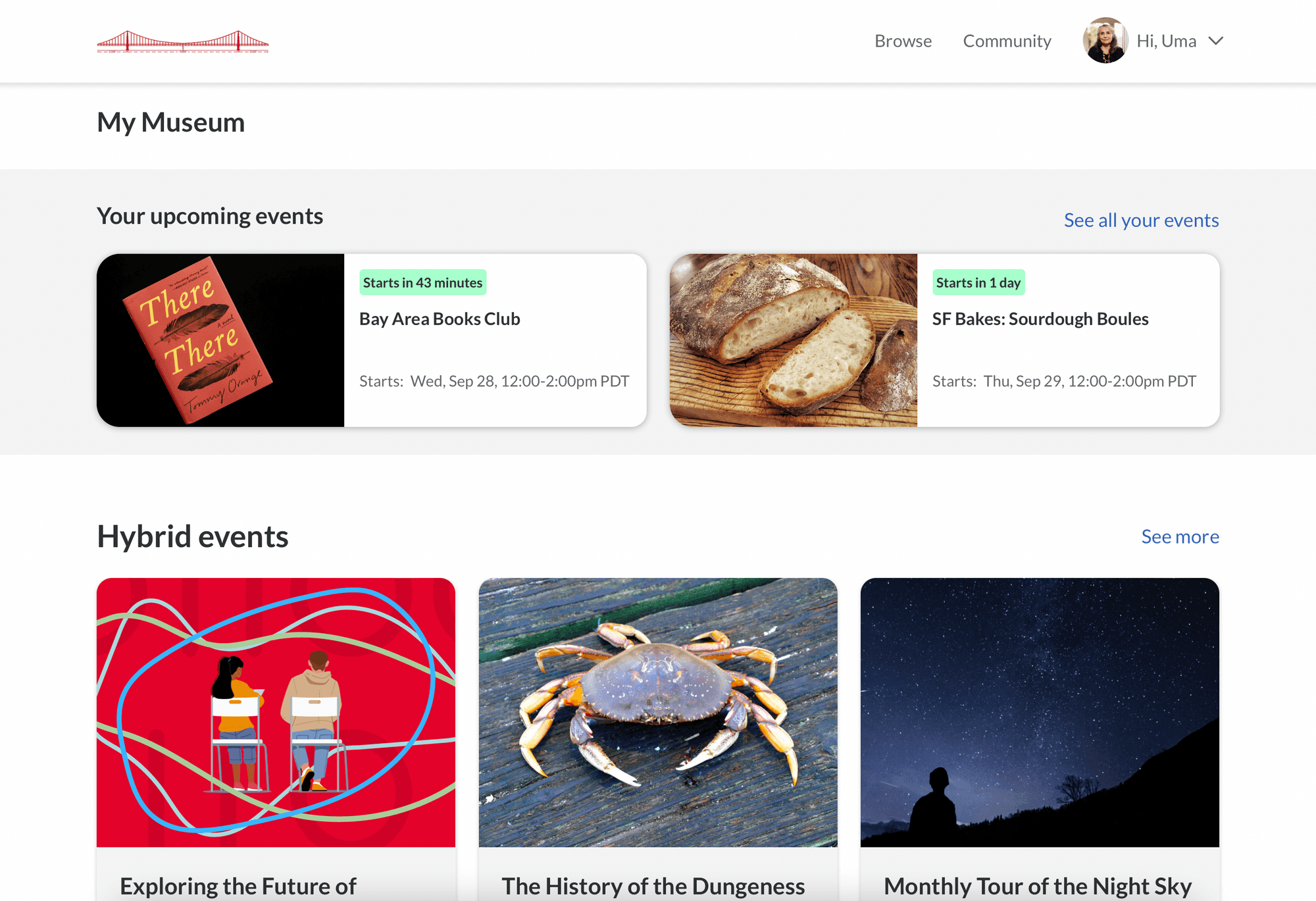Screen dimensions: 1316x901
Task: Click the Starts in 1 day badge
Action: pyautogui.click(x=978, y=282)
